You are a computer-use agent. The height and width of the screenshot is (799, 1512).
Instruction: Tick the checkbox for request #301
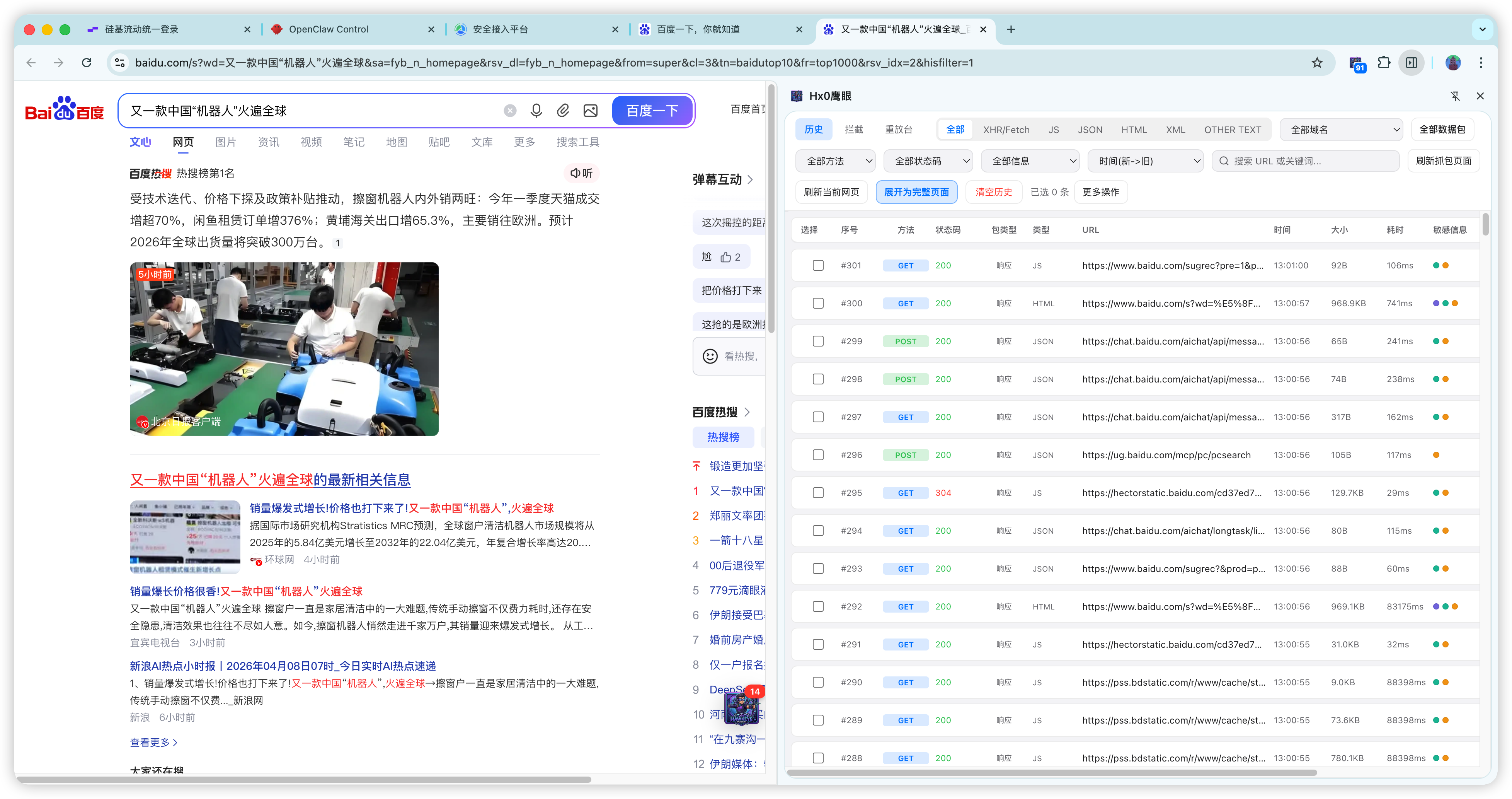click(x=817, y=266)
